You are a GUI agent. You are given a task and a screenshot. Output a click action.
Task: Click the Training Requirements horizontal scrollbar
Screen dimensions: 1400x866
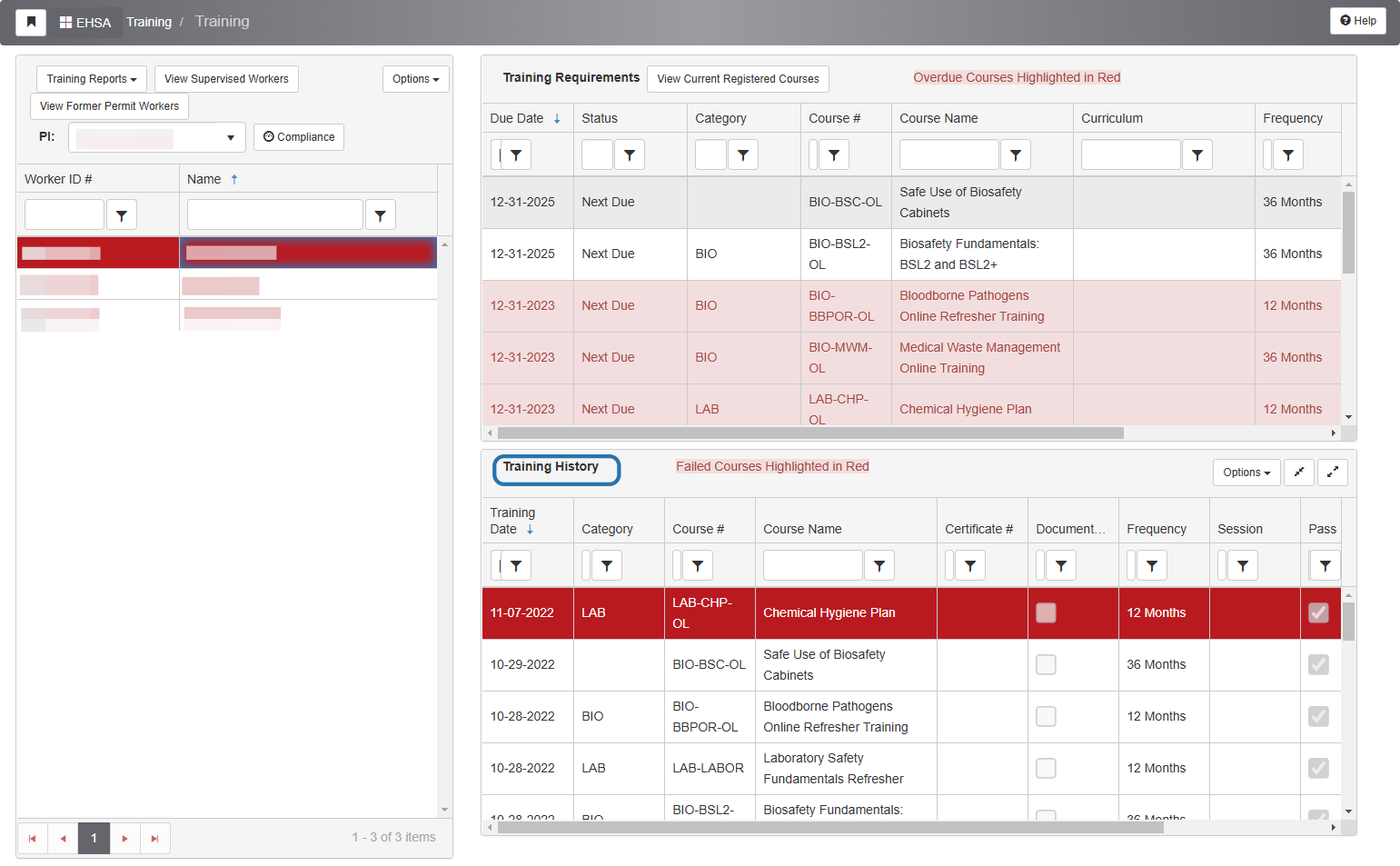tap(810, 433)
